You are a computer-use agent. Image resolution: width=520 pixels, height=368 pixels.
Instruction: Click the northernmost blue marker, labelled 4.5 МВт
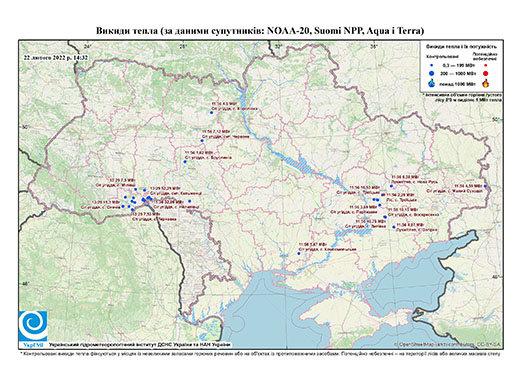click(211, 113)
